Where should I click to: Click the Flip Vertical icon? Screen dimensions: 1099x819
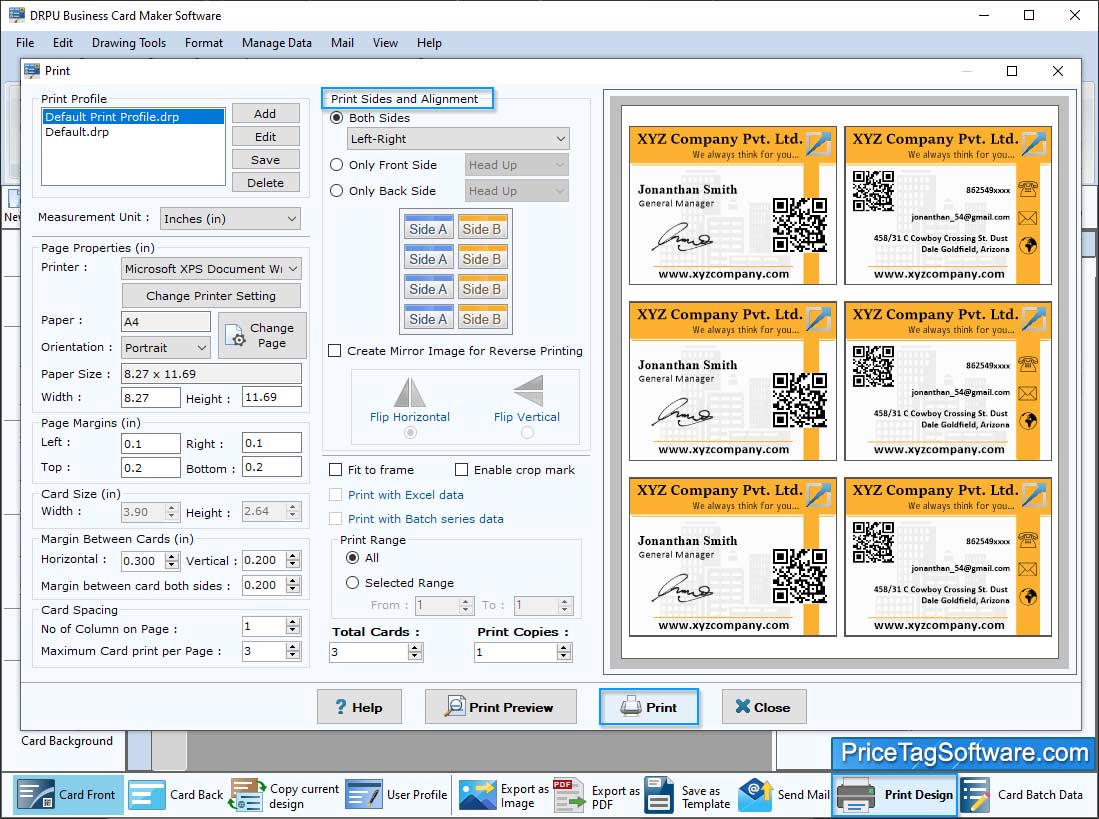click(x=528, y=390)
